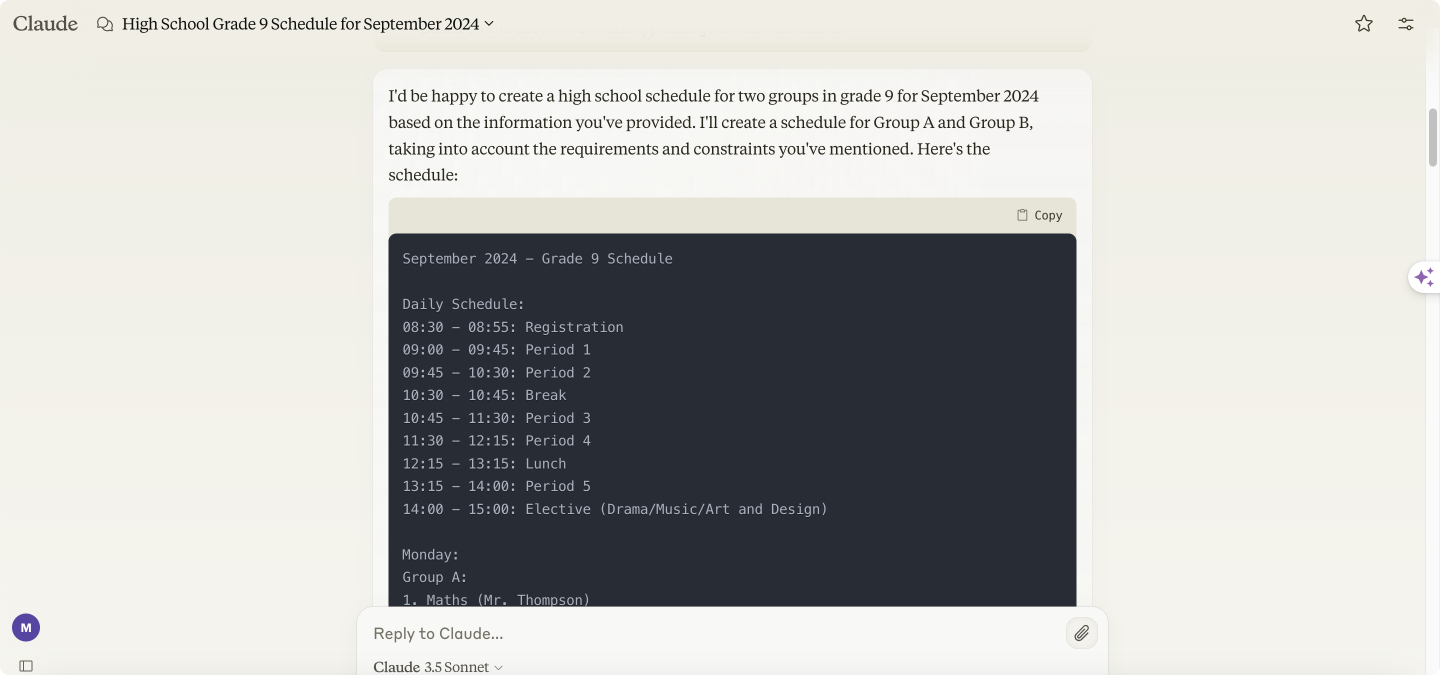
Task: Click the purple sparkle icon on the right edge
Action: tap(1424, 277)
